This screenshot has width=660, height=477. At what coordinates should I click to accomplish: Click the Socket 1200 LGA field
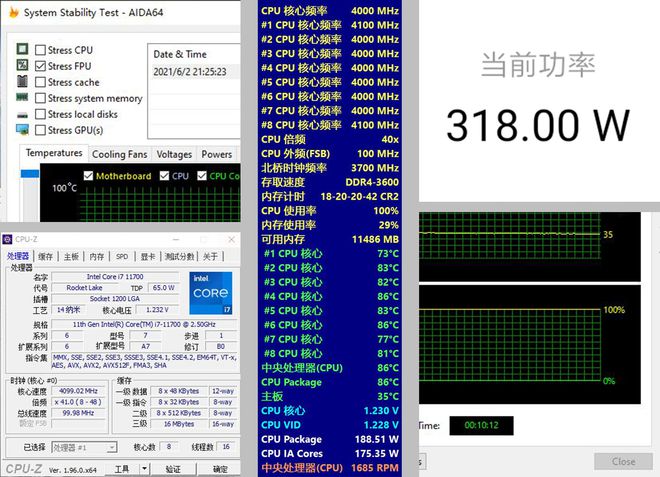115,298
